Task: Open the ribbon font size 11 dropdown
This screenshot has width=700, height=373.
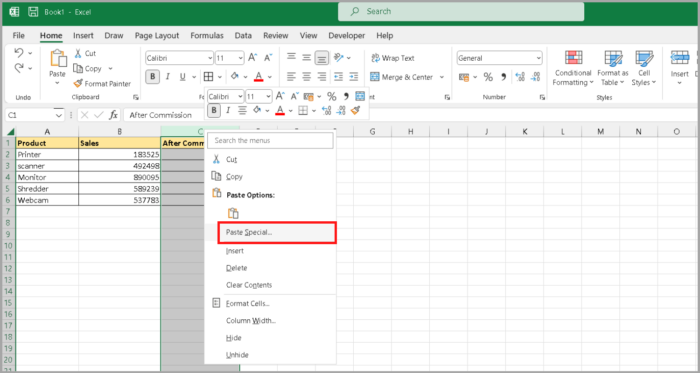Action: point(241,58)
